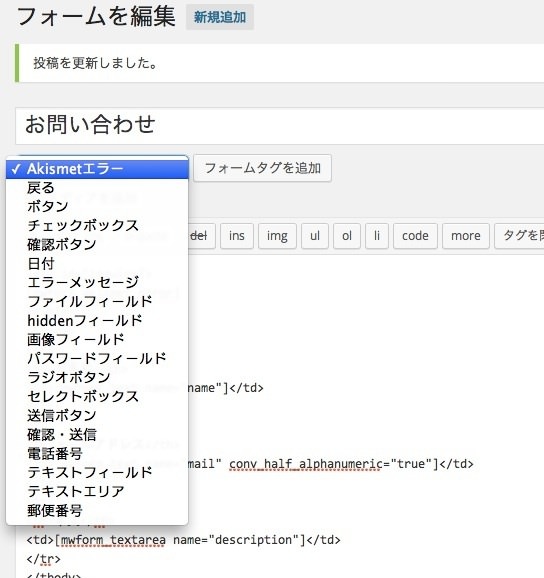Click the ul quicktag button
The height and width of the screenshot is (578, 544).
(x=315, y=236)
